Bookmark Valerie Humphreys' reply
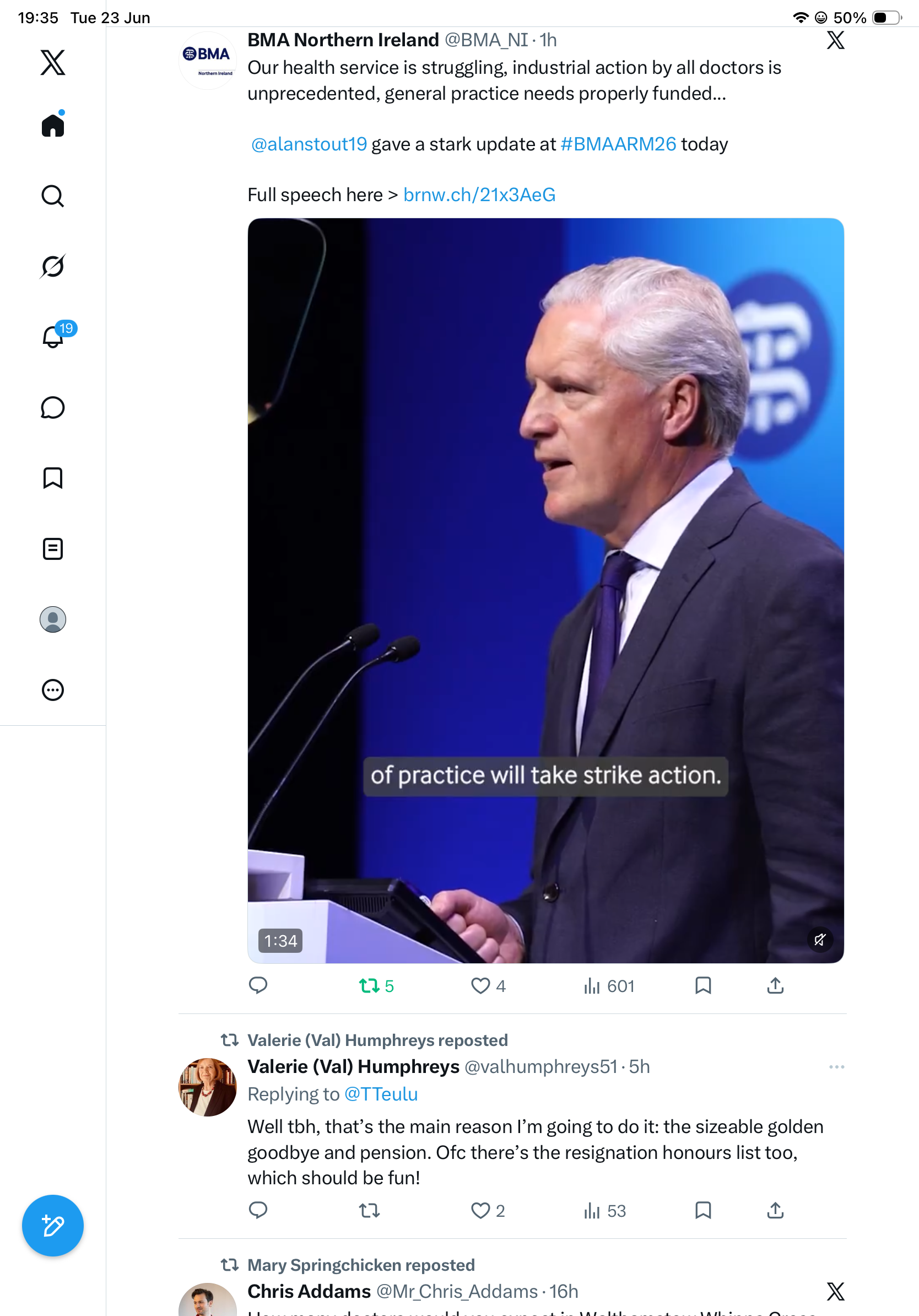919x1316 pixels. [x=703, y=1210]
